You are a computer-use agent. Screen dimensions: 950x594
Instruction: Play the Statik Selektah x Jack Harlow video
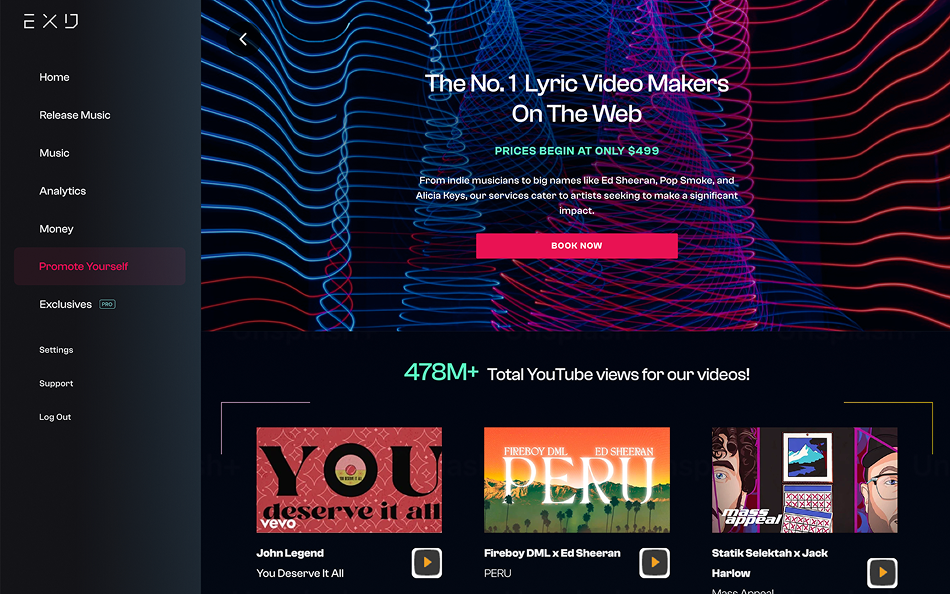click(882, 572)
